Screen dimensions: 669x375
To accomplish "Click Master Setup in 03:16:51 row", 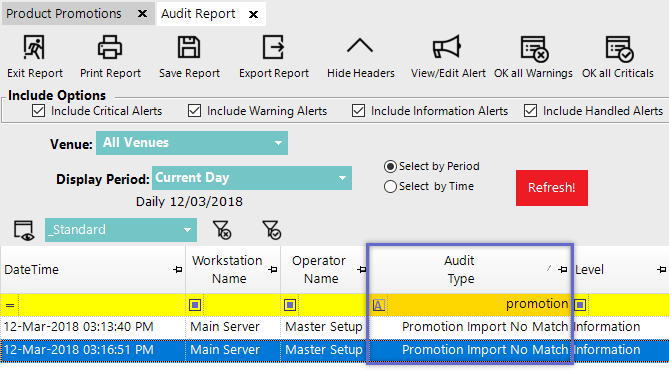I will [x=324, y=350].
